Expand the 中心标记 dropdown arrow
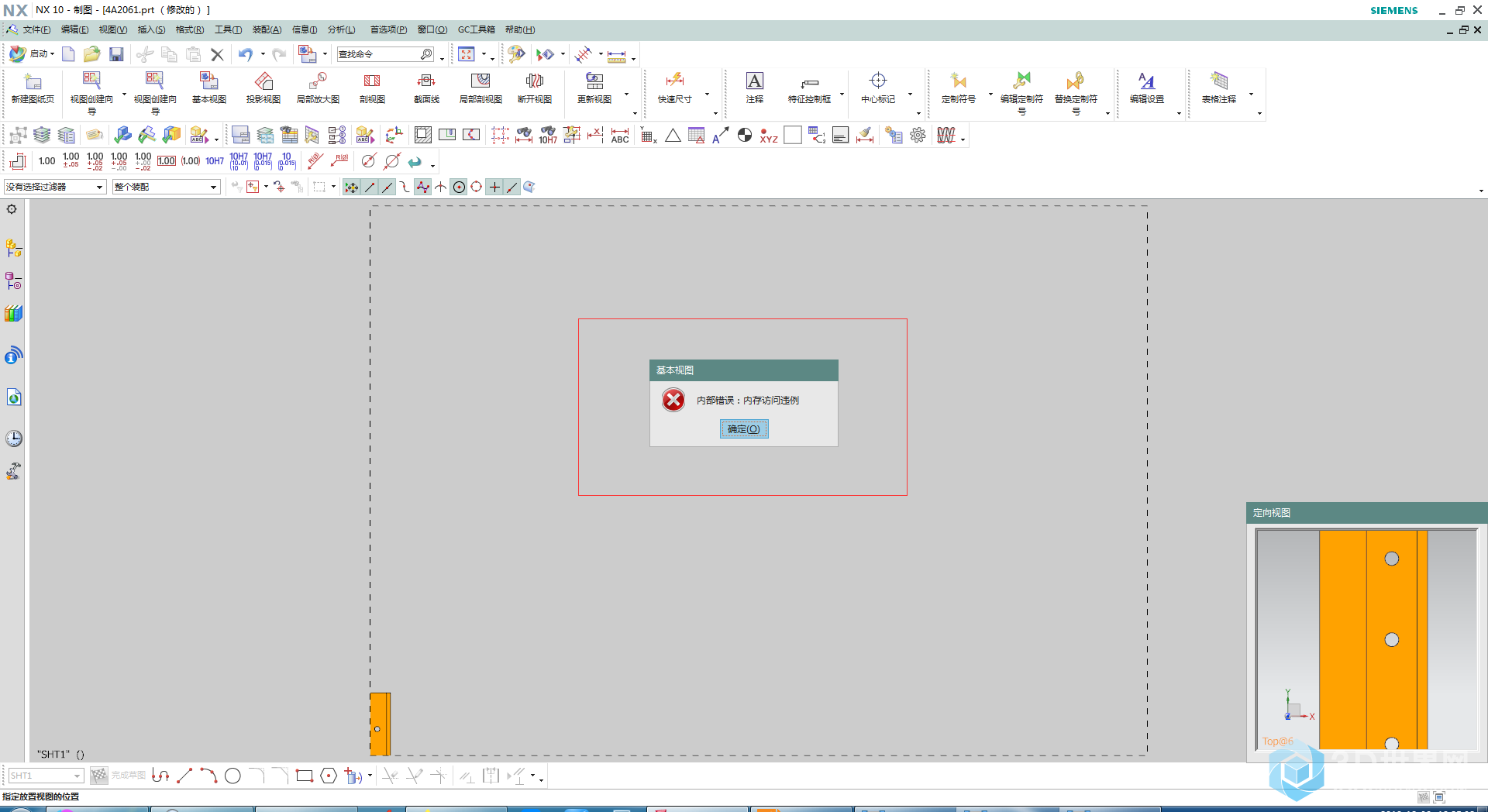The width and height of the screenshot is (1488, 812). coord(910,95)
